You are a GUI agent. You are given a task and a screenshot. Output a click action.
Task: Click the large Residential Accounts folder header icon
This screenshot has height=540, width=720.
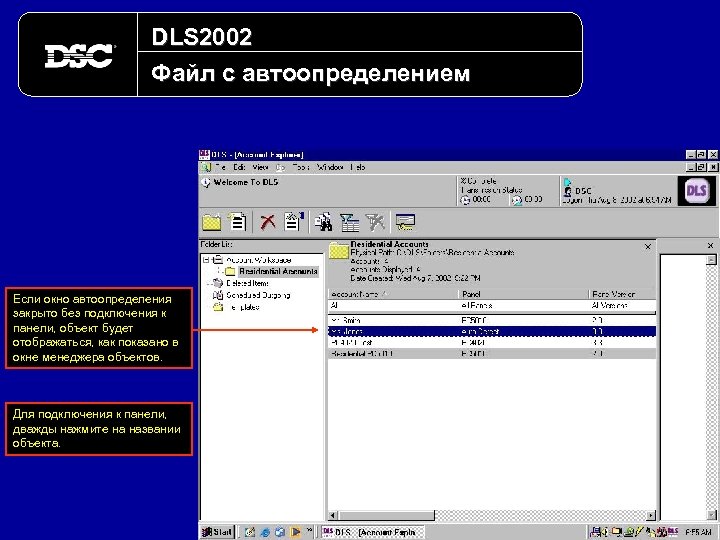[x=339, y=251]
